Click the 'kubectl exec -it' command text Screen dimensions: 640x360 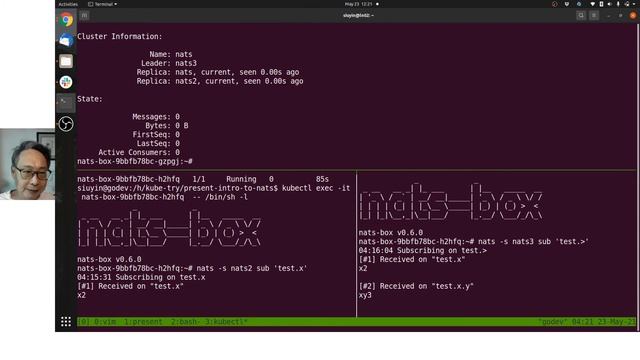click(x=316, y=188)
